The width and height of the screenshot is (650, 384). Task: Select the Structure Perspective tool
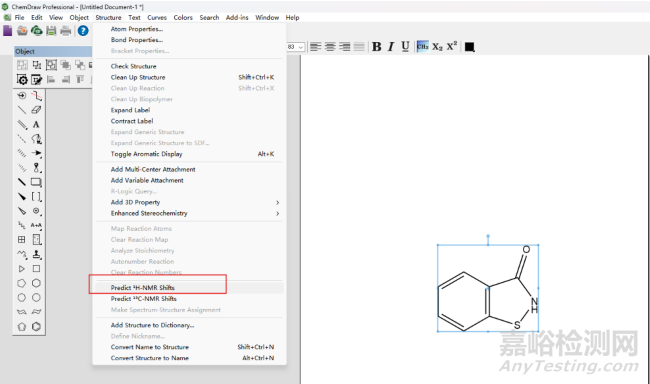36,95
